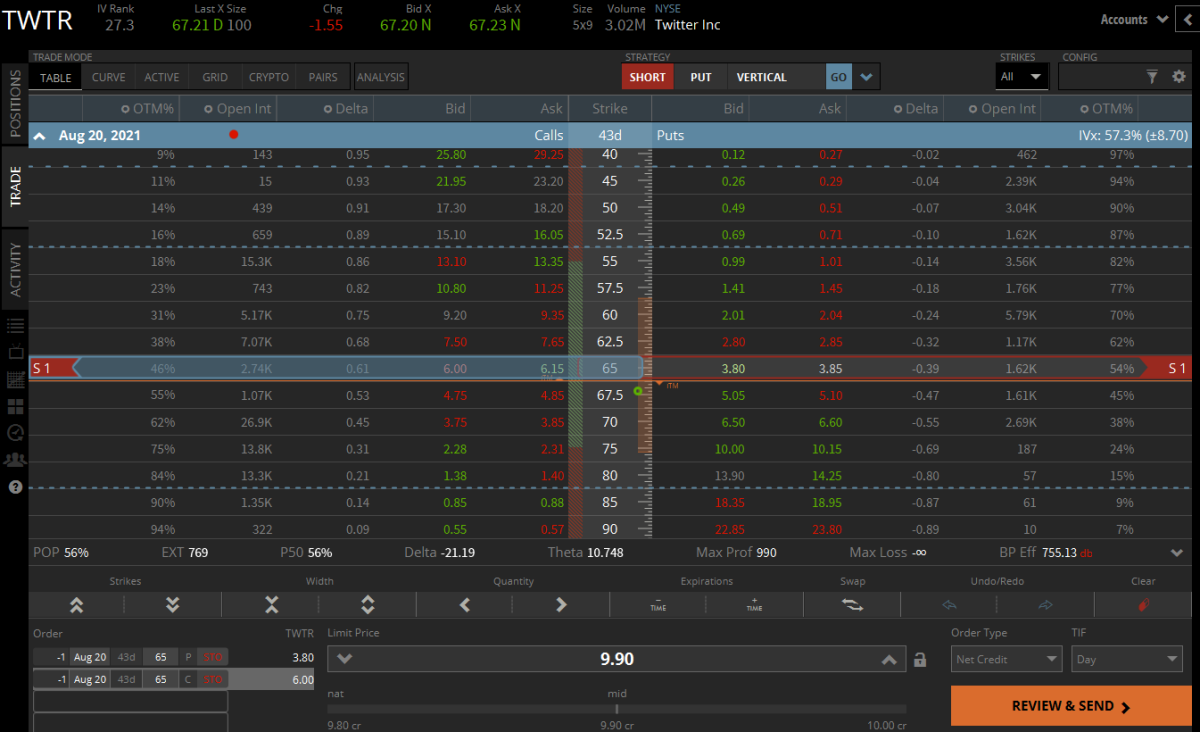Screen dimensions: 1200x732
Task: Click the filter funnel icon in Config
Action: coord(1152,76)
